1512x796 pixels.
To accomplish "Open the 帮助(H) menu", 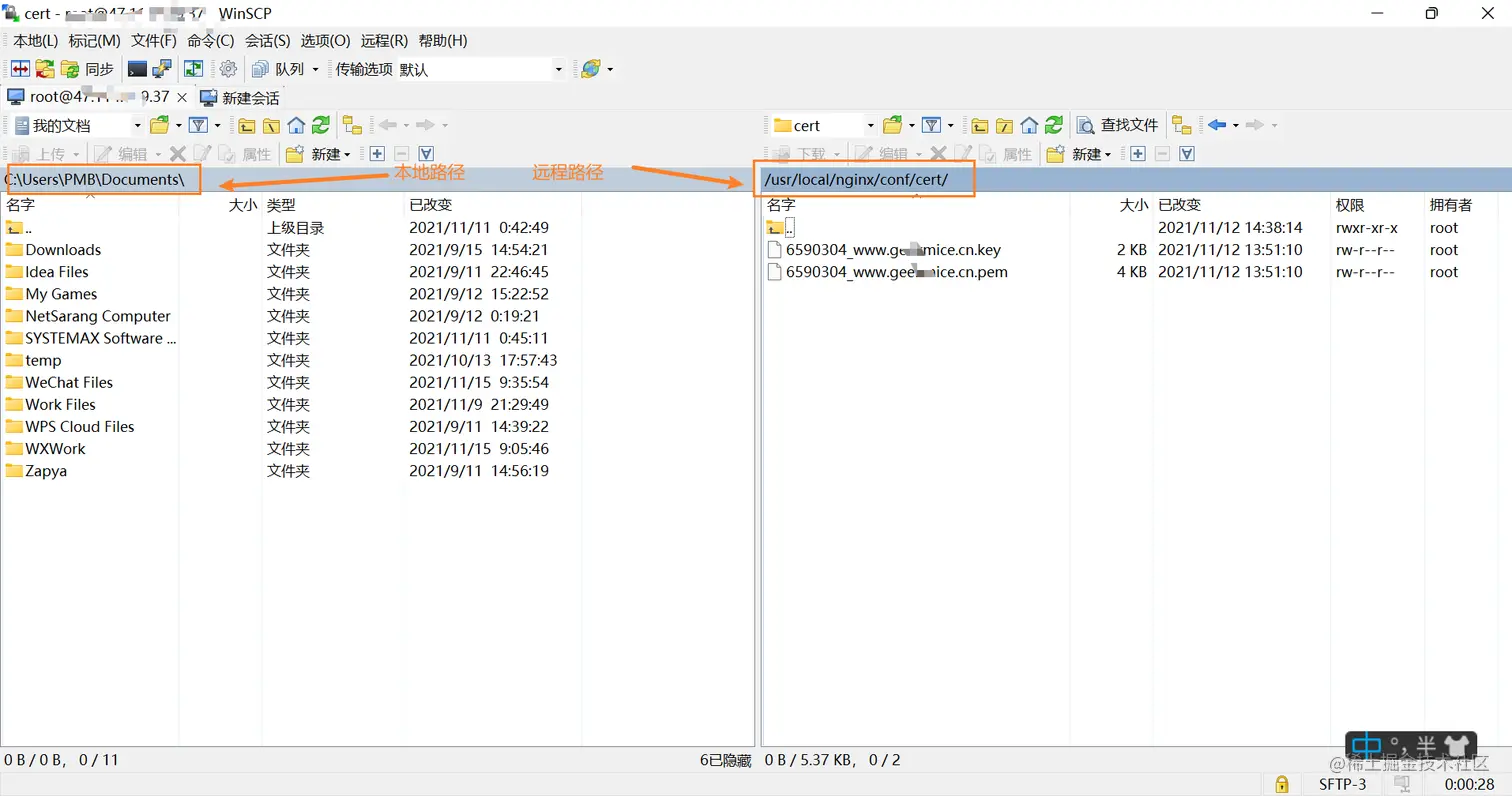I will click(x=443, y=41).
